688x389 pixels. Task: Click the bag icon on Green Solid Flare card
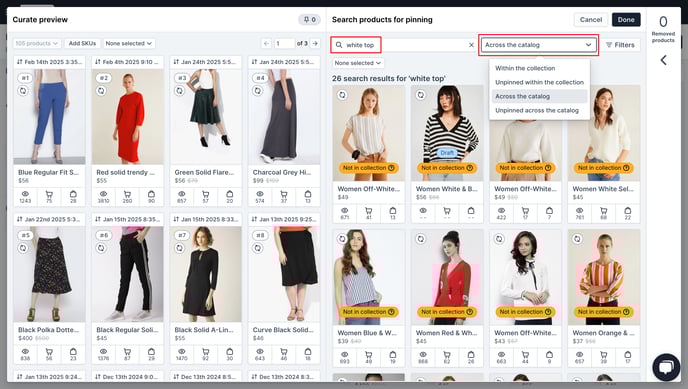pos(229,194)
